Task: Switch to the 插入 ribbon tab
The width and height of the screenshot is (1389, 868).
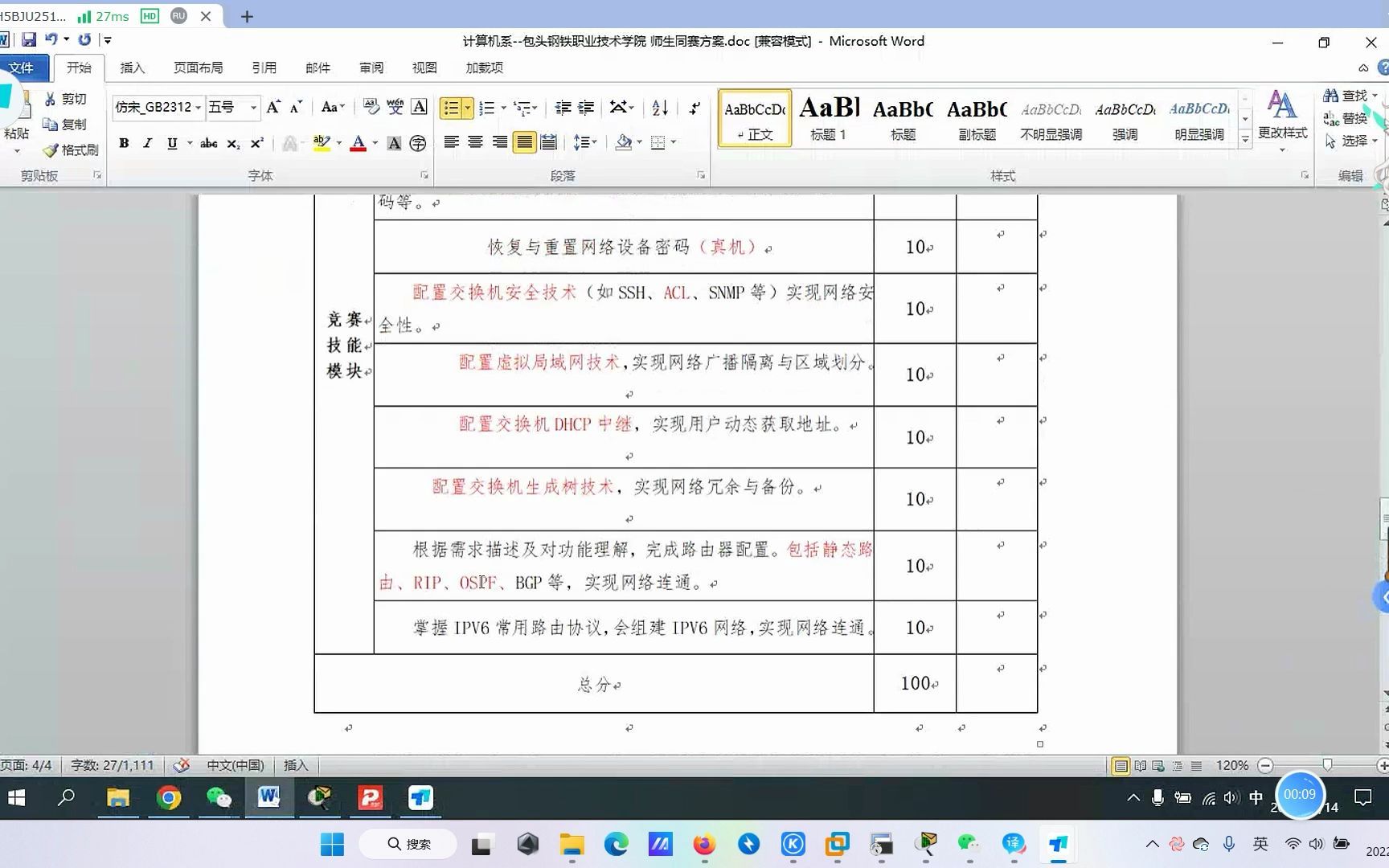Action: [132, 68]
